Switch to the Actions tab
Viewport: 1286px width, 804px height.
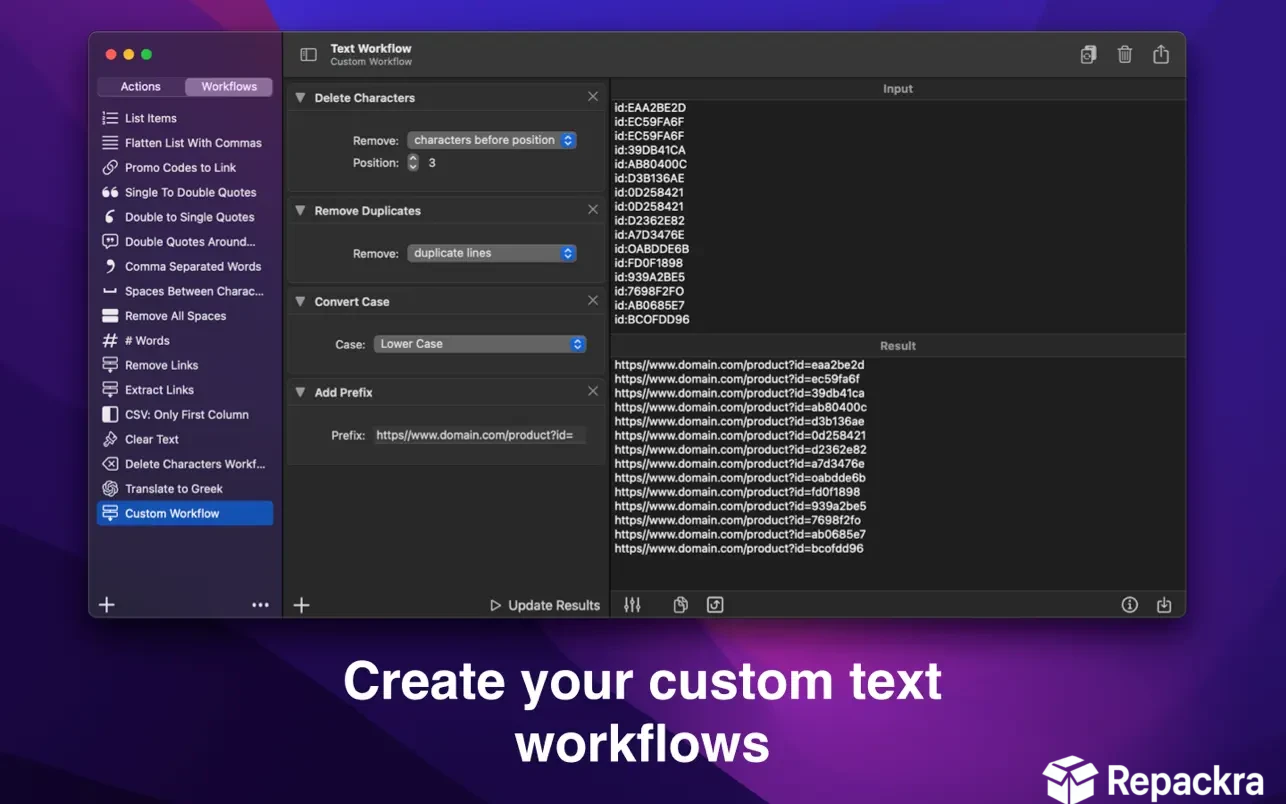[141, 87]
